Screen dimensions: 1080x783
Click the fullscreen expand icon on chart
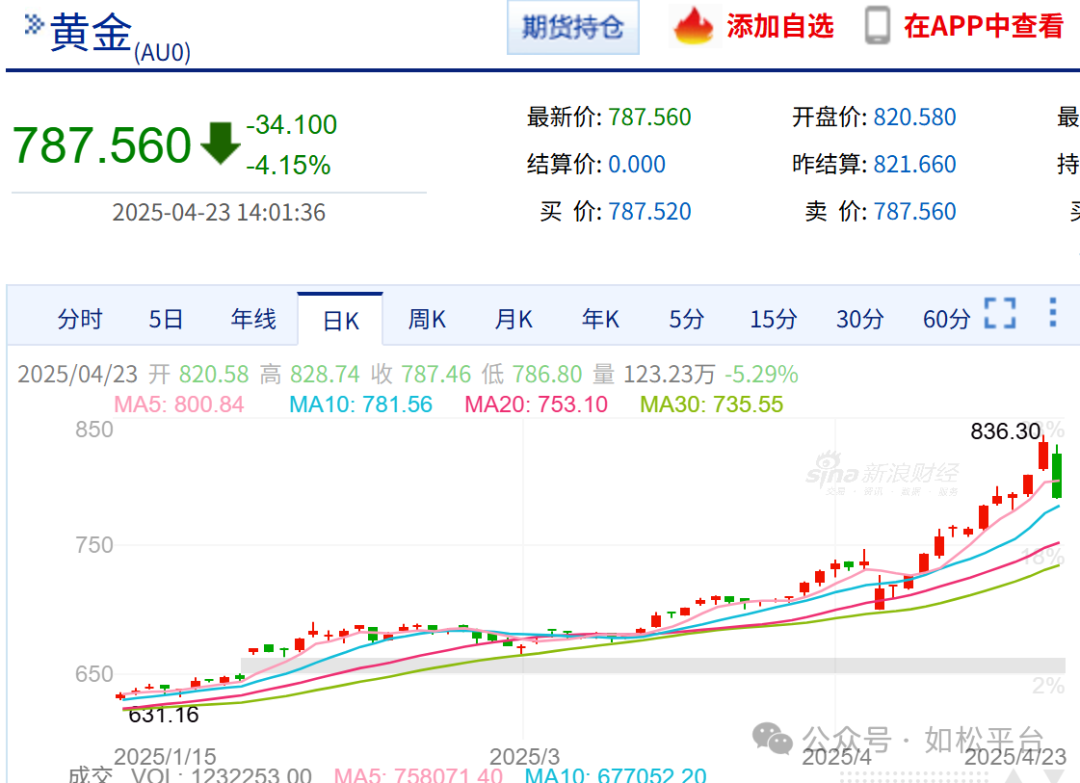[x=1000, y=313]
